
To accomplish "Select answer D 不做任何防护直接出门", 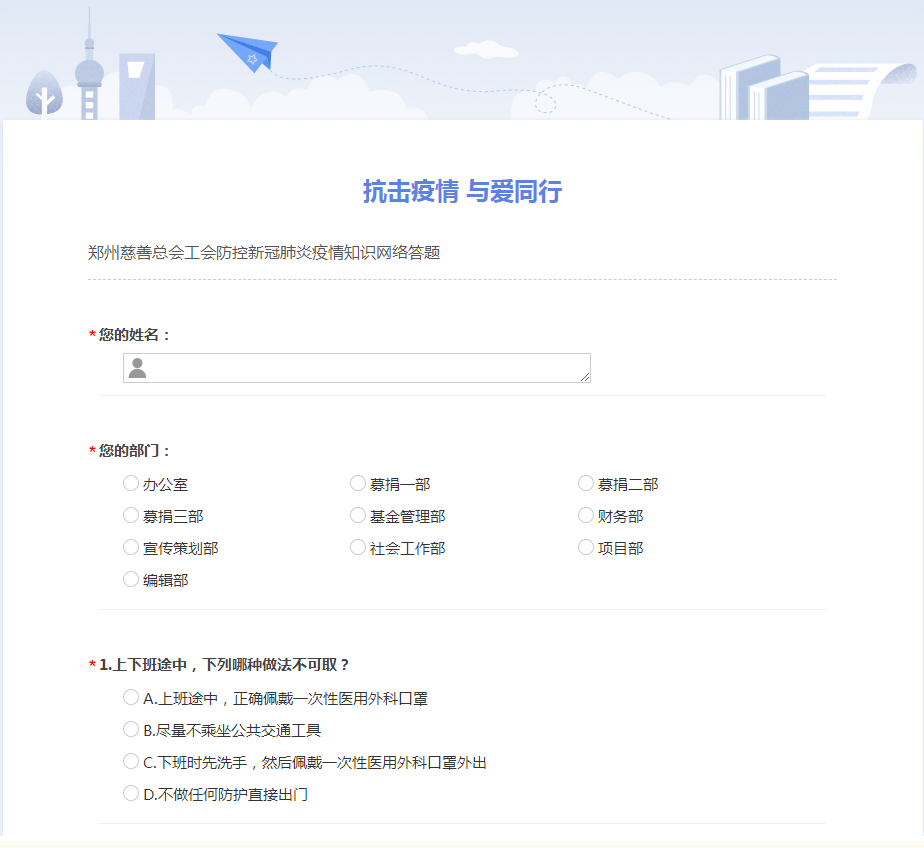I will (131, 794).
